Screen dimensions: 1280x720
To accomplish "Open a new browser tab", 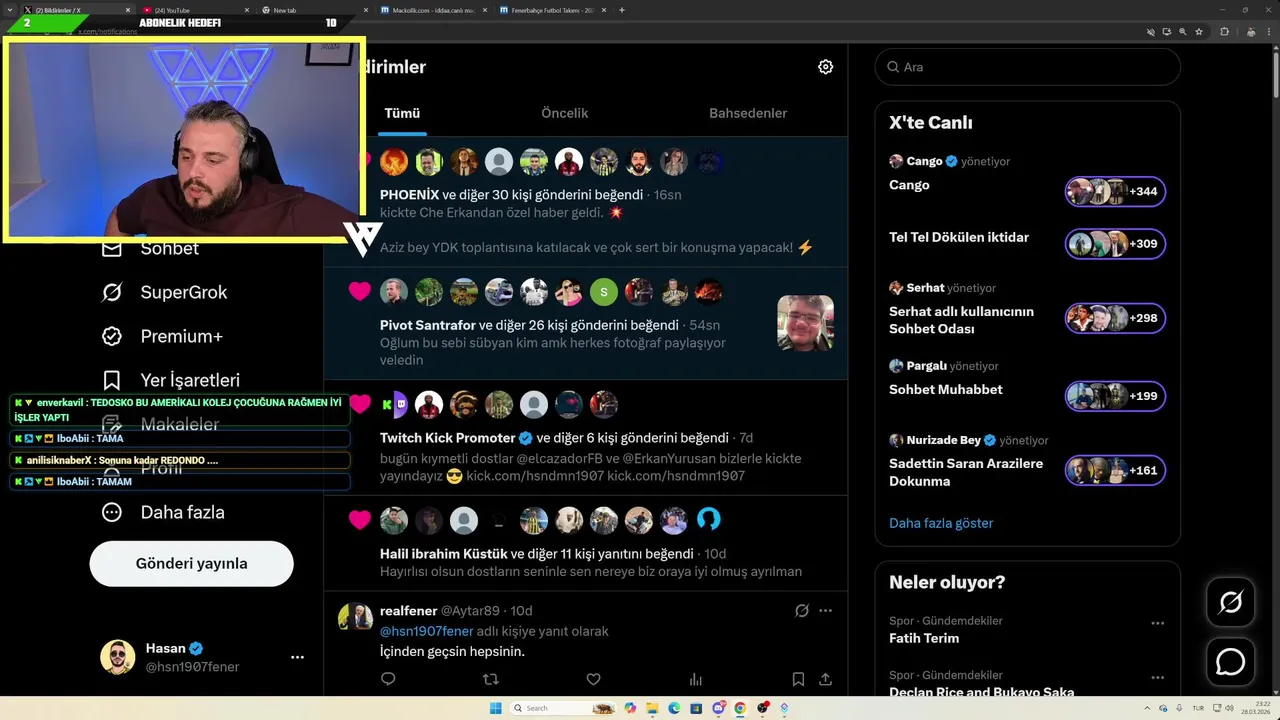I will pos(622,10).
